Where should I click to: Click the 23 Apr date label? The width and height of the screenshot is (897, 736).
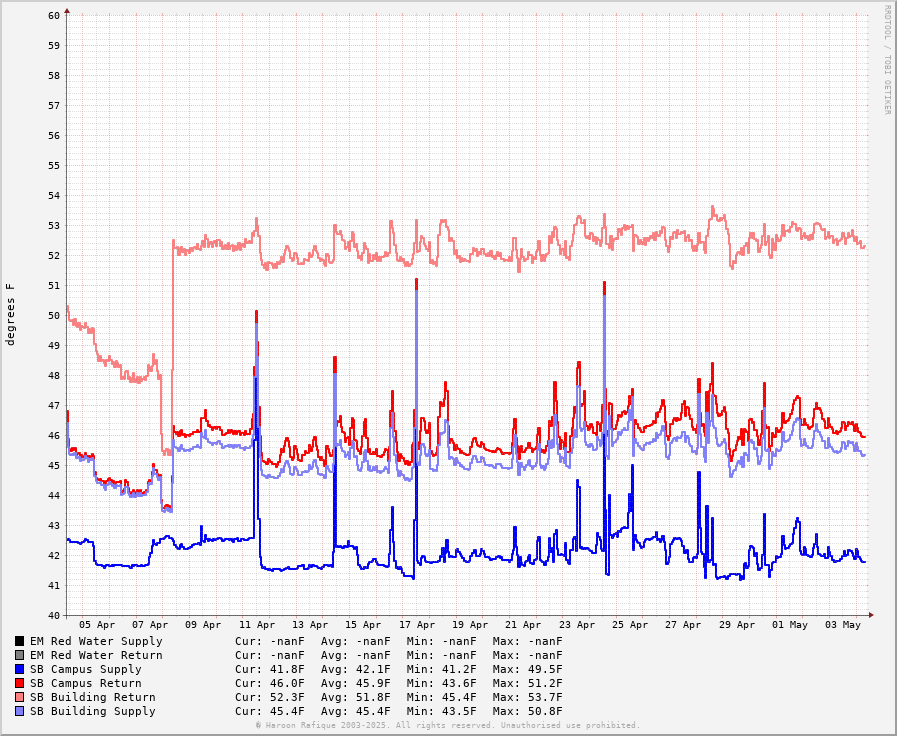tap(577, 625)
